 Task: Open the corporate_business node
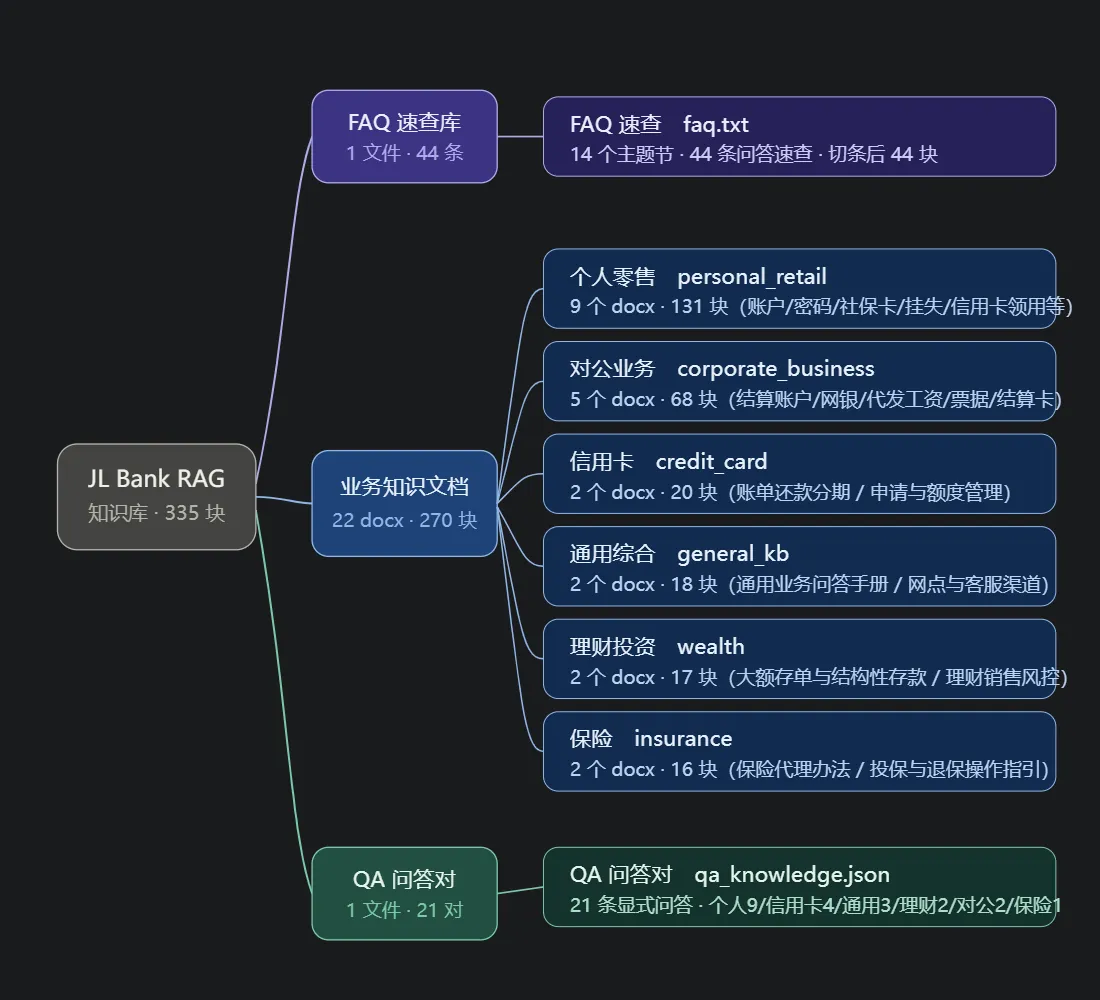pyautogui.click(x=800, y=381)
